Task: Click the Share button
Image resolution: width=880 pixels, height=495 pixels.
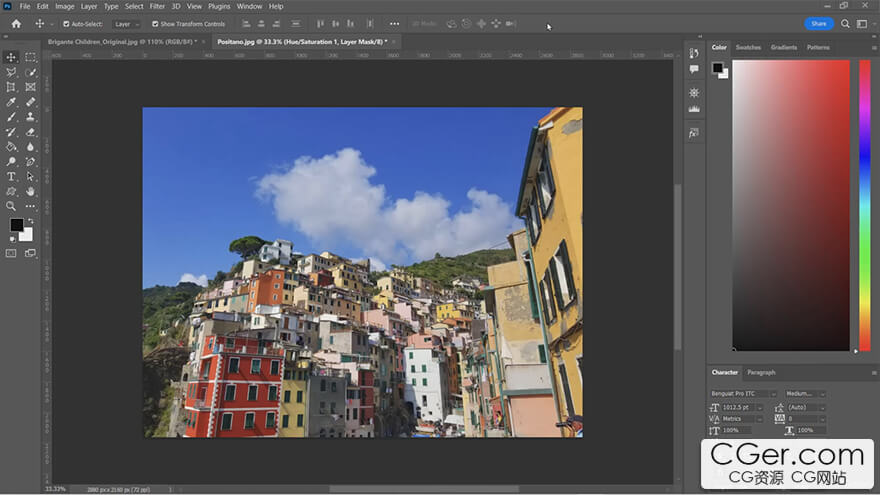Action: tap(819, 24)
